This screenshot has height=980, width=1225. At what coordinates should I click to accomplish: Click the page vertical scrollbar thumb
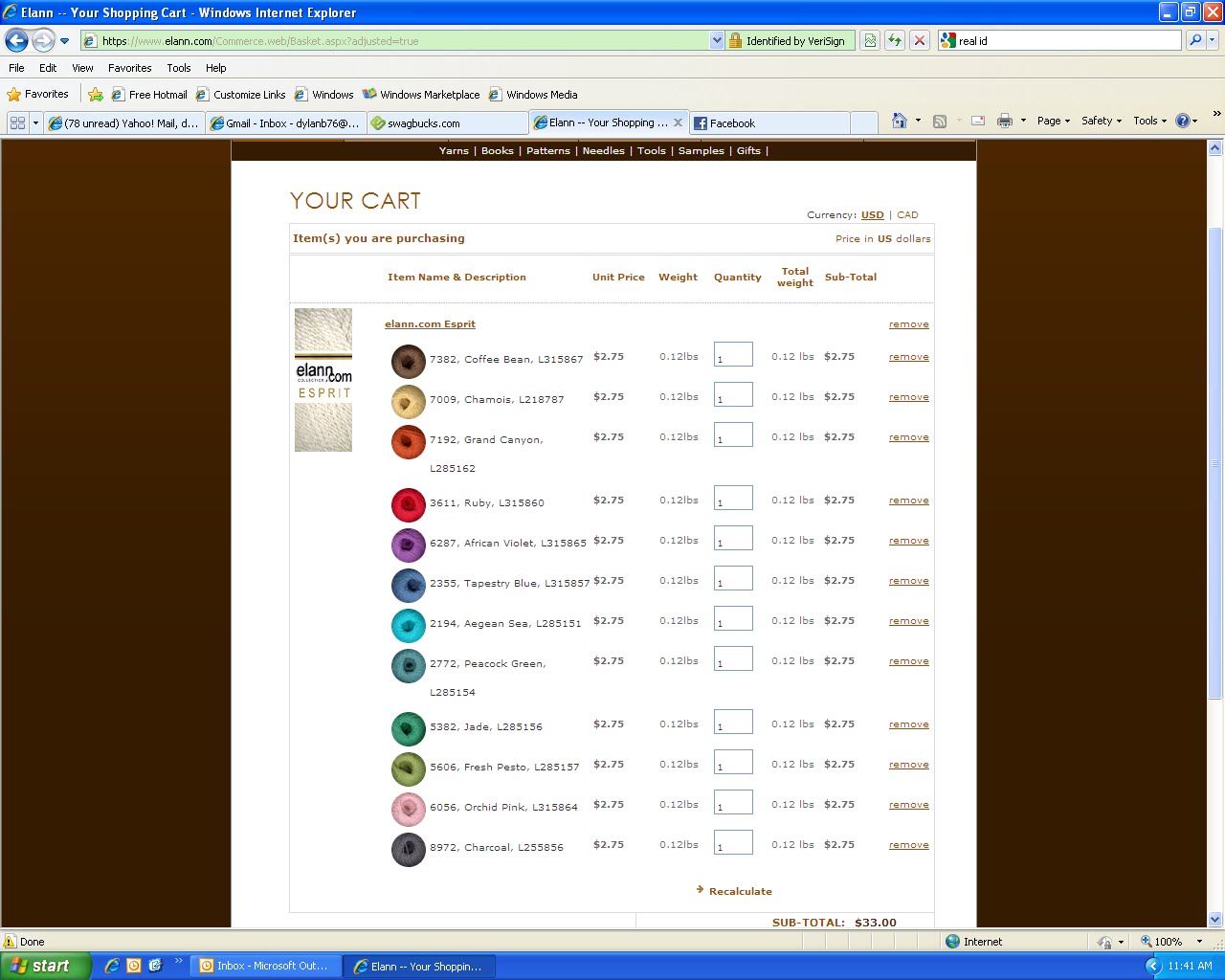click(x=1214, y=463)
